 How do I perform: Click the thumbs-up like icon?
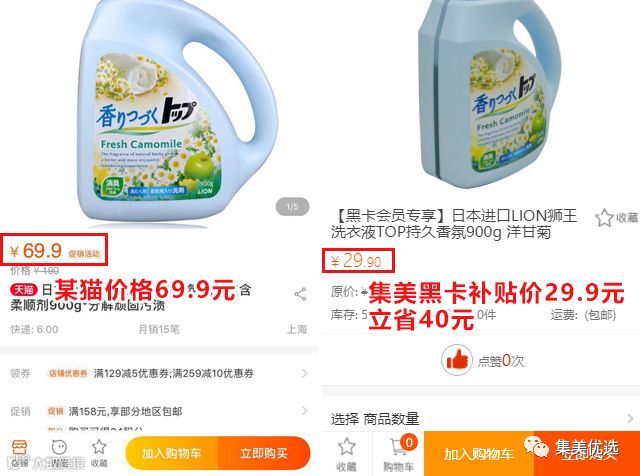click(457, 360)
